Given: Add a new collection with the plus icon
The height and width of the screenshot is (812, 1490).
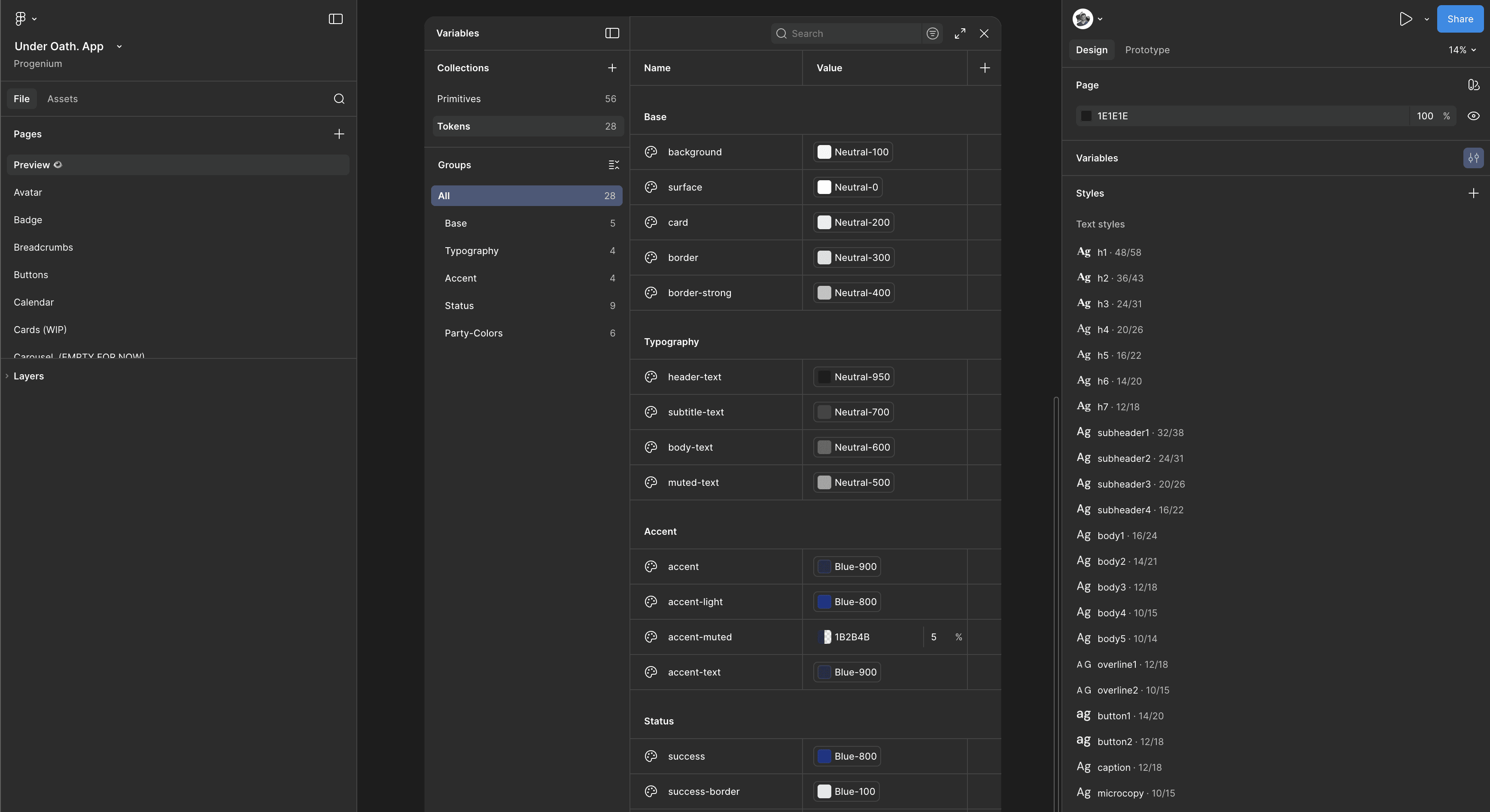Looking at the screenshot, I should [612, 68].
